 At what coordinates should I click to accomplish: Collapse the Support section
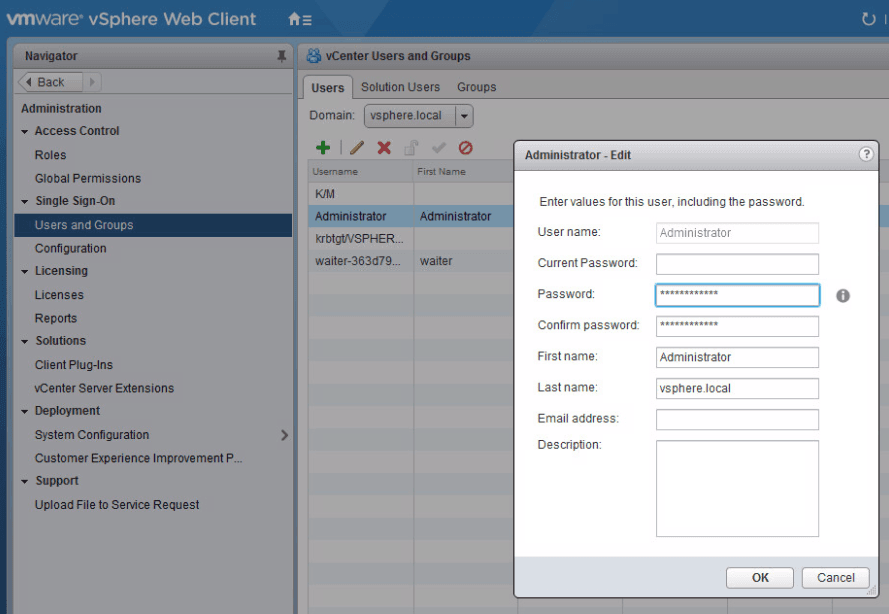(x=24, y=481)
